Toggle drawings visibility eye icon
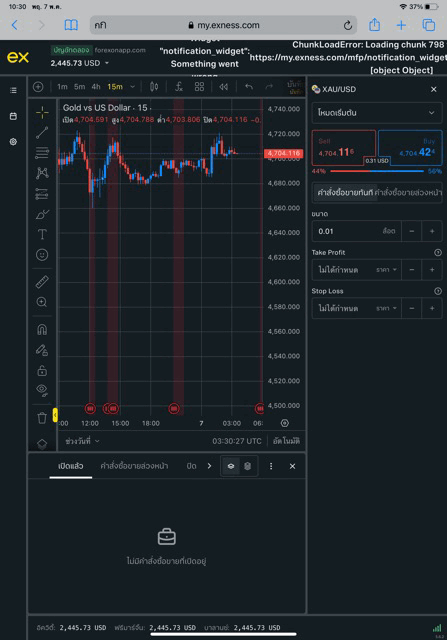This screenshot has height=640, width=447. (x=42, y=390)
